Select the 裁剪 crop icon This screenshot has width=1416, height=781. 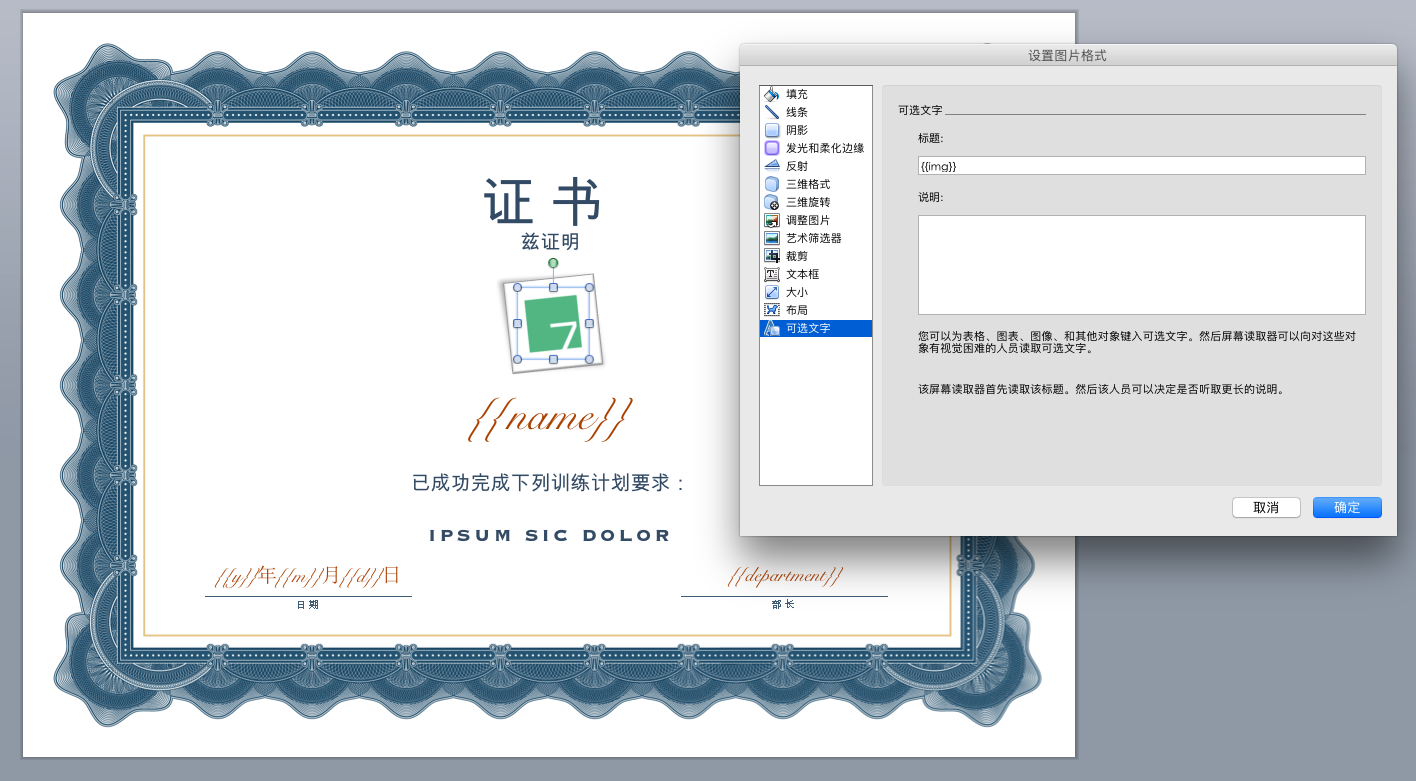771,256
